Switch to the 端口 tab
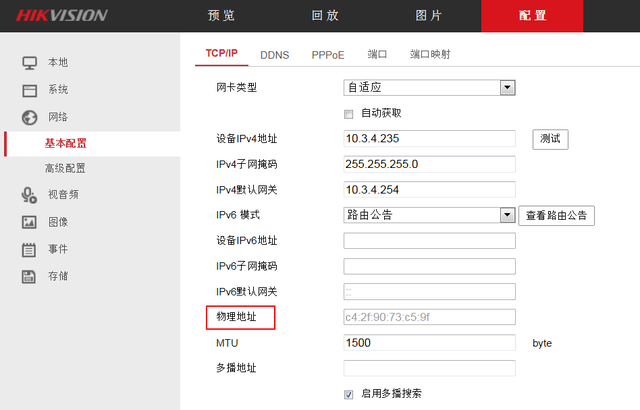Viewport: 640px width, 410px height. [x=377, y=54]
